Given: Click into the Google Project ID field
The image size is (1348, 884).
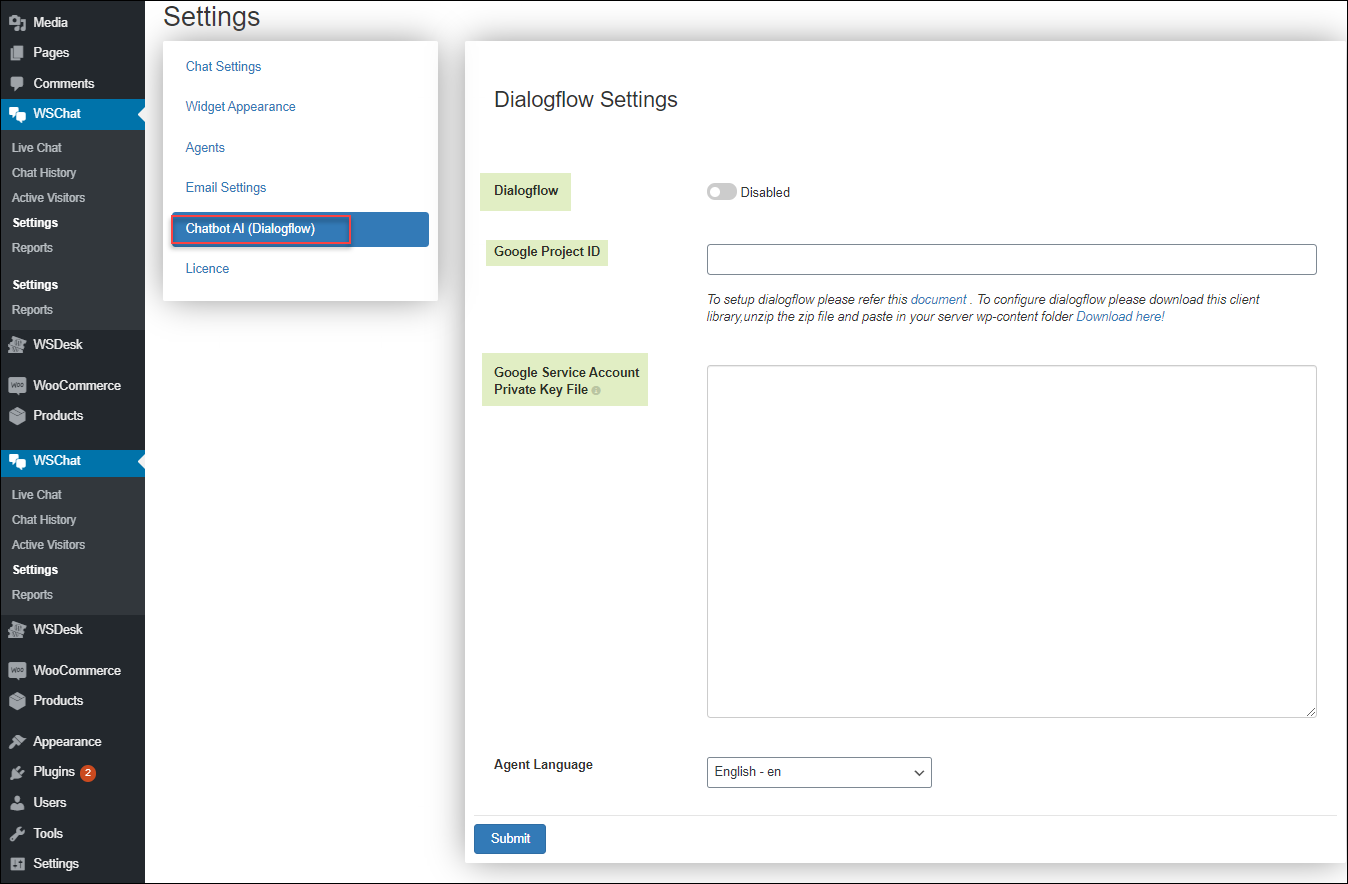Looking at the screenshot, I should 1011,259.
